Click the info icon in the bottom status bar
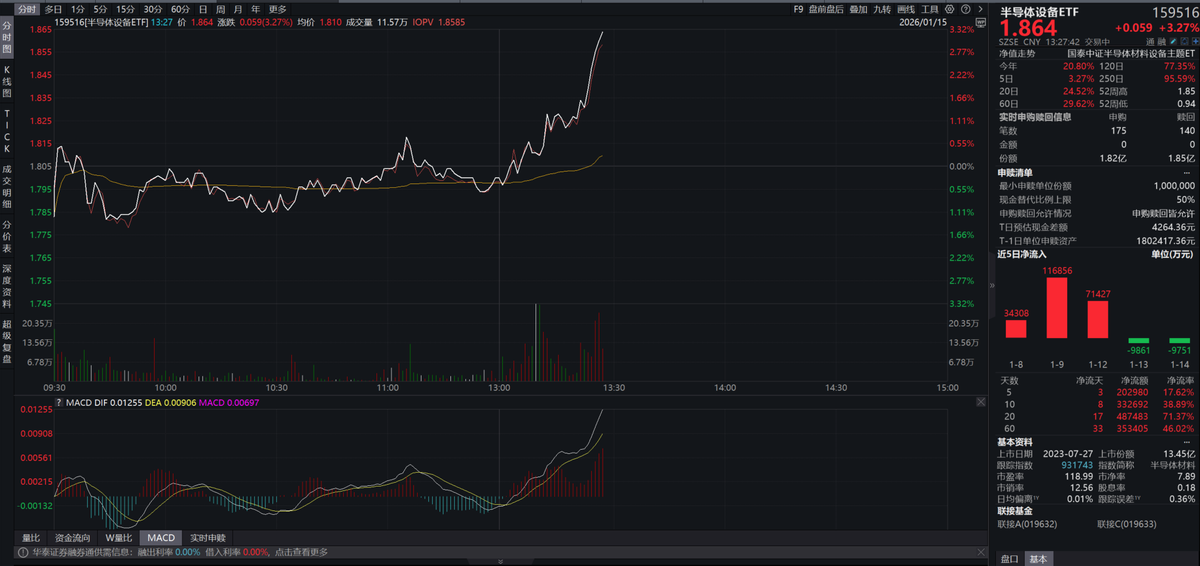The image size is (1200, 566). point(22,552)
